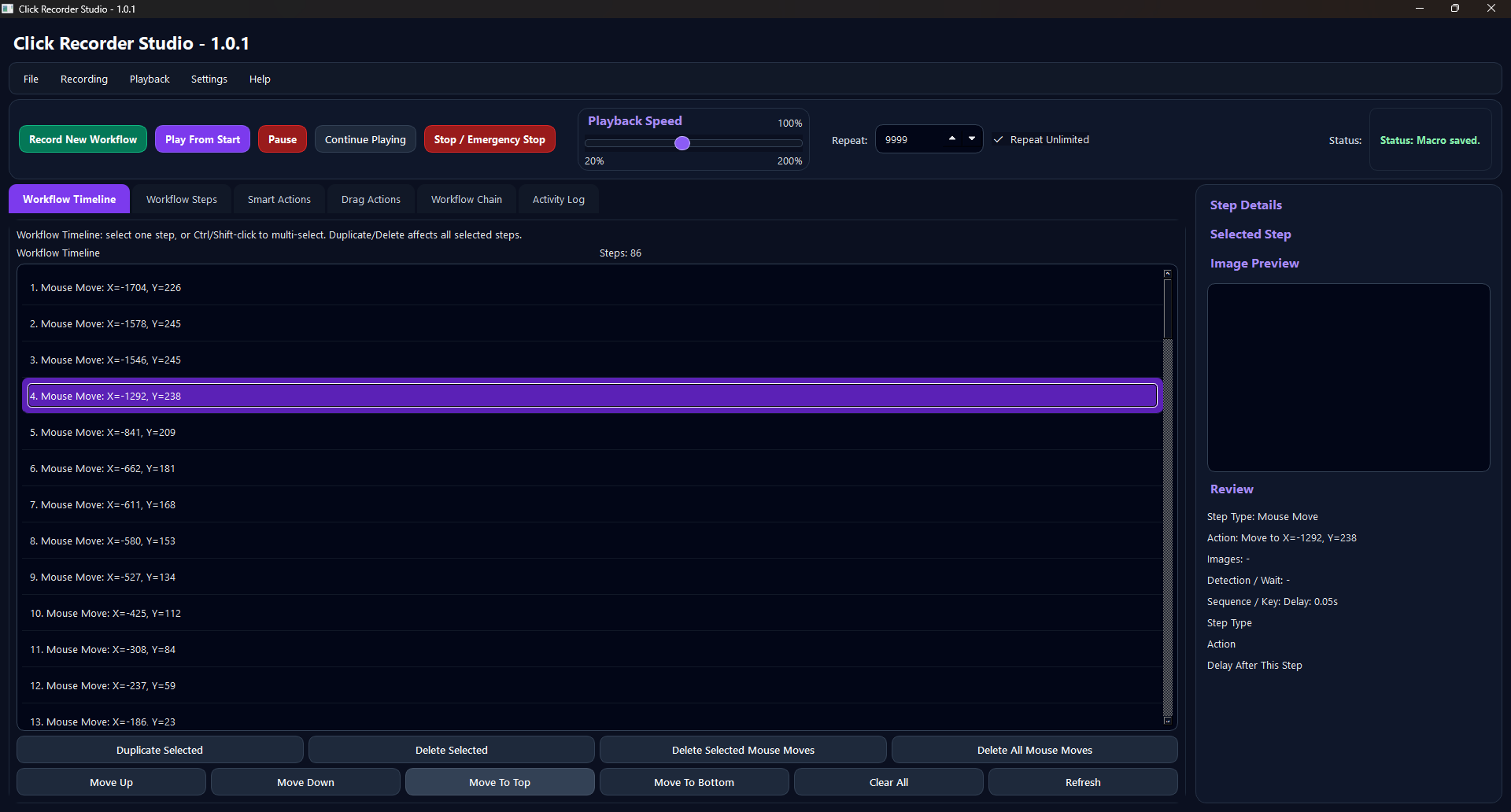Click Delete All Mouse Moves button
Image resolution: width=1511 pixels, height=812 pixels.
pyautogui.click(x=1035, y=750)
